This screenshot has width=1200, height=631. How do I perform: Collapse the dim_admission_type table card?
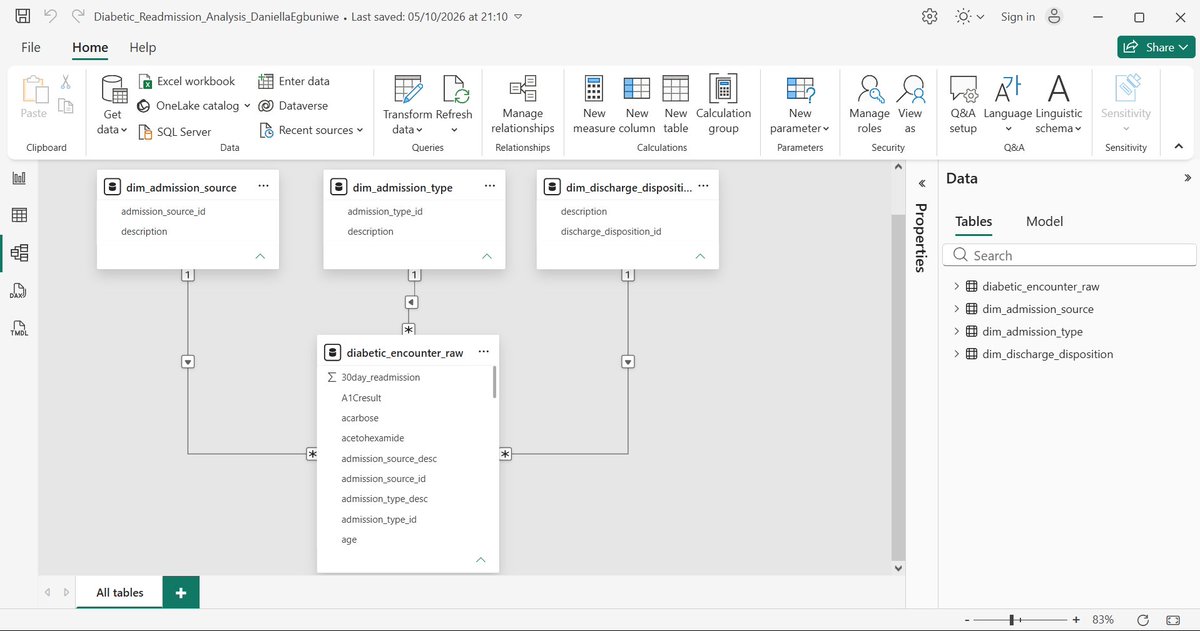click(487, 256)
